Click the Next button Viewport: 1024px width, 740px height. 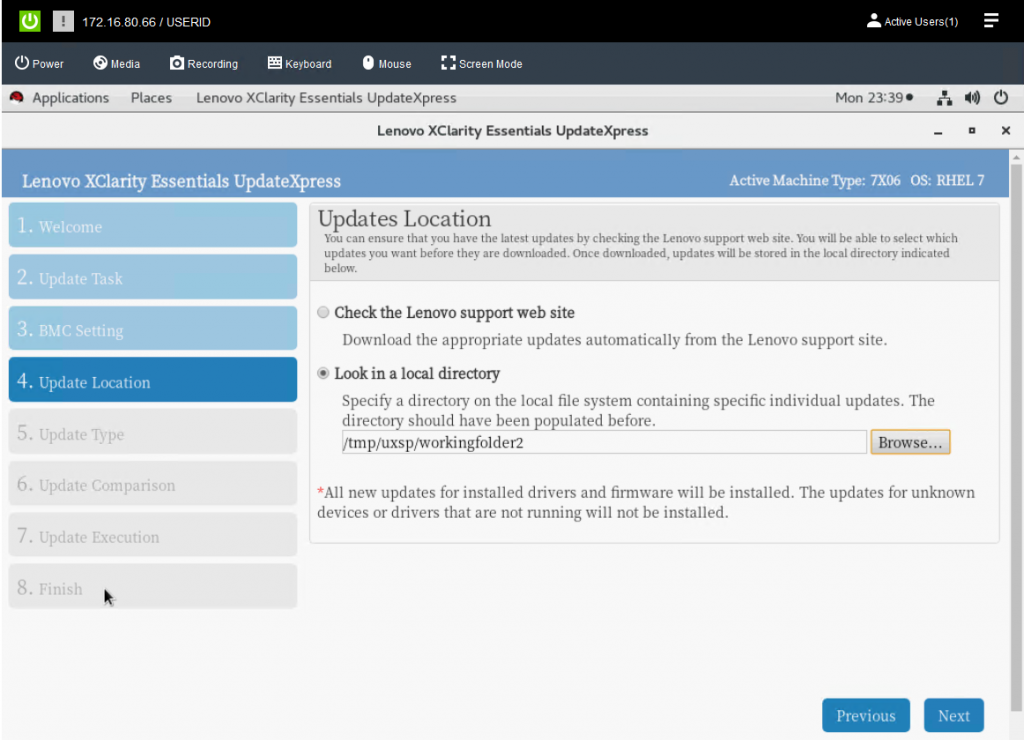(x=953, y=715)
